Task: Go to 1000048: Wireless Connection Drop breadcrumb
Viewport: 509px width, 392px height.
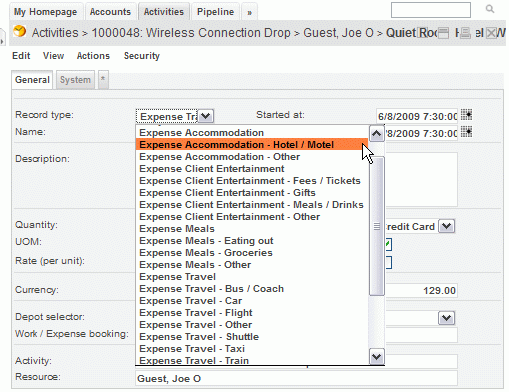Action: [191, 33]
